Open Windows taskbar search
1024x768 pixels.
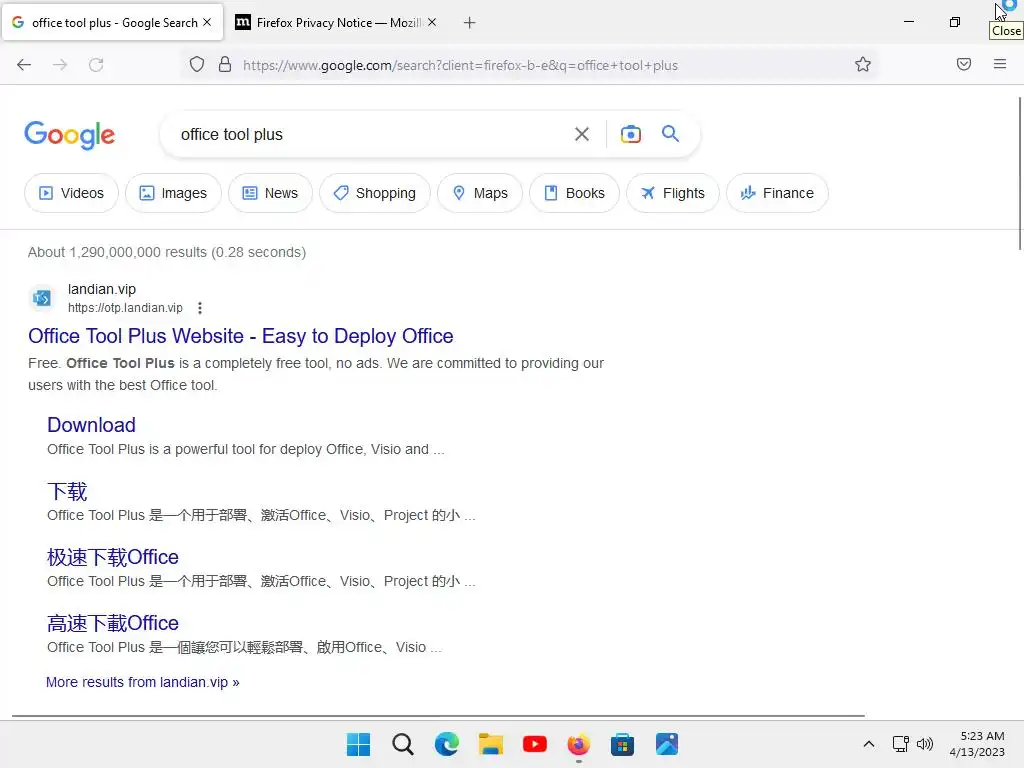pos(403,744)
